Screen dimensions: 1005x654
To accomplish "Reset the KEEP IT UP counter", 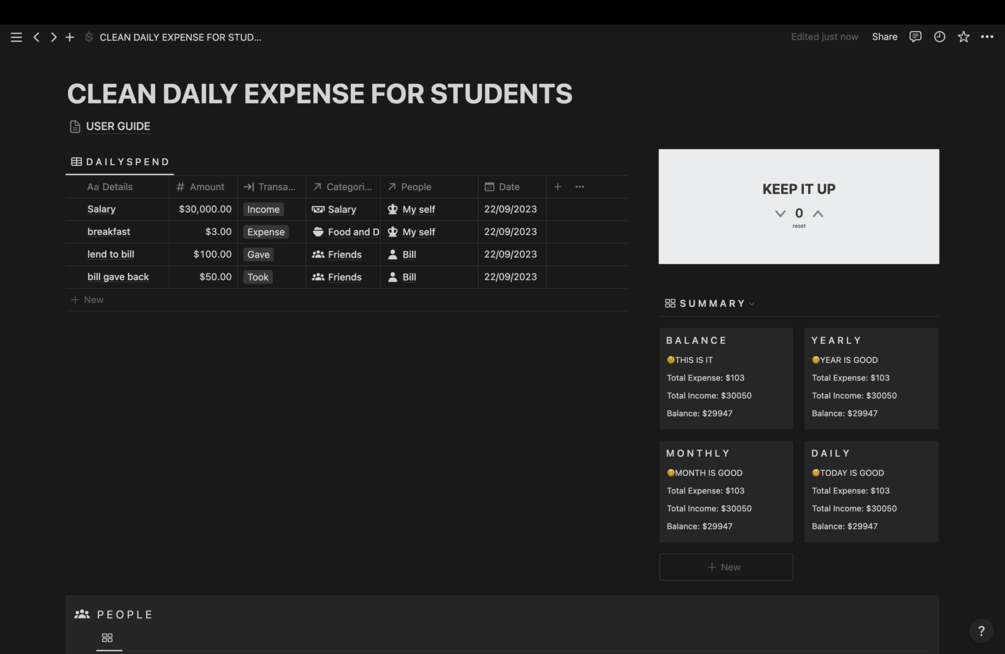I will (799, 226).
